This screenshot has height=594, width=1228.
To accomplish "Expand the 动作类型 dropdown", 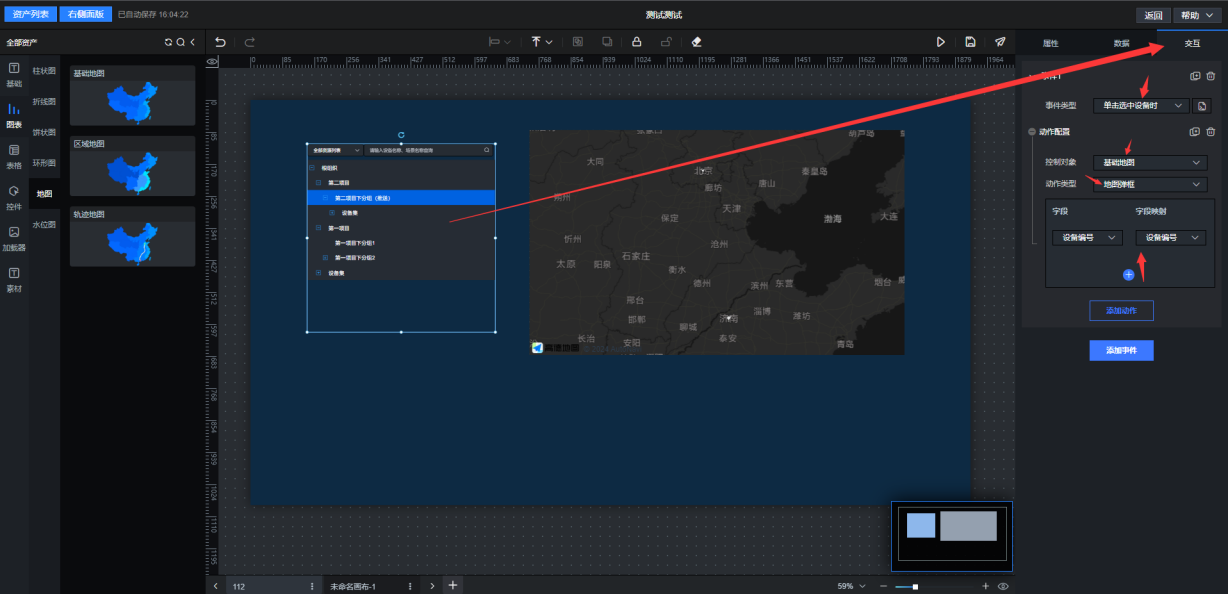I will [1150, 184].
